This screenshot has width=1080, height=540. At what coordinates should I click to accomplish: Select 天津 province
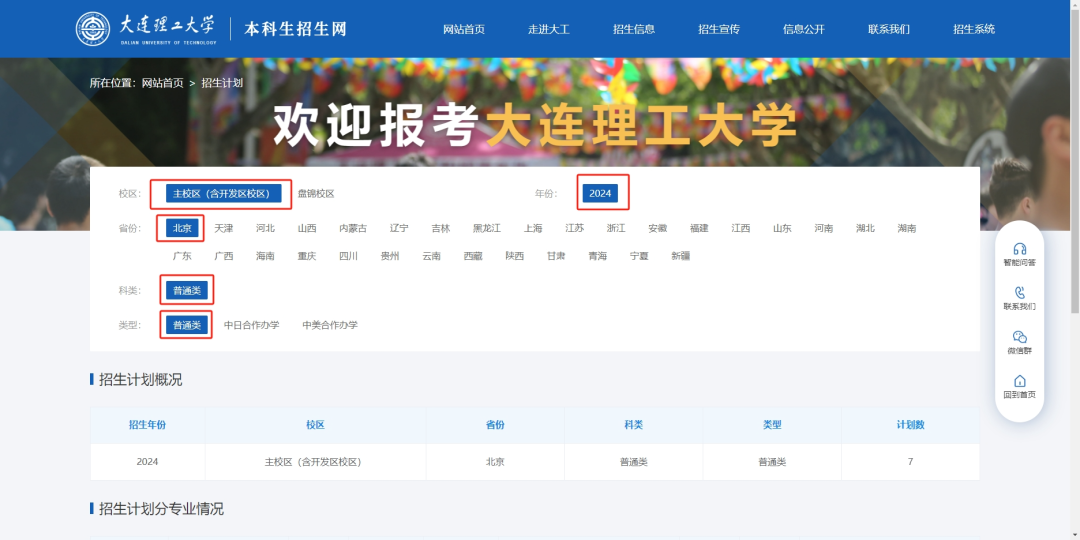[x=223, y=228]
